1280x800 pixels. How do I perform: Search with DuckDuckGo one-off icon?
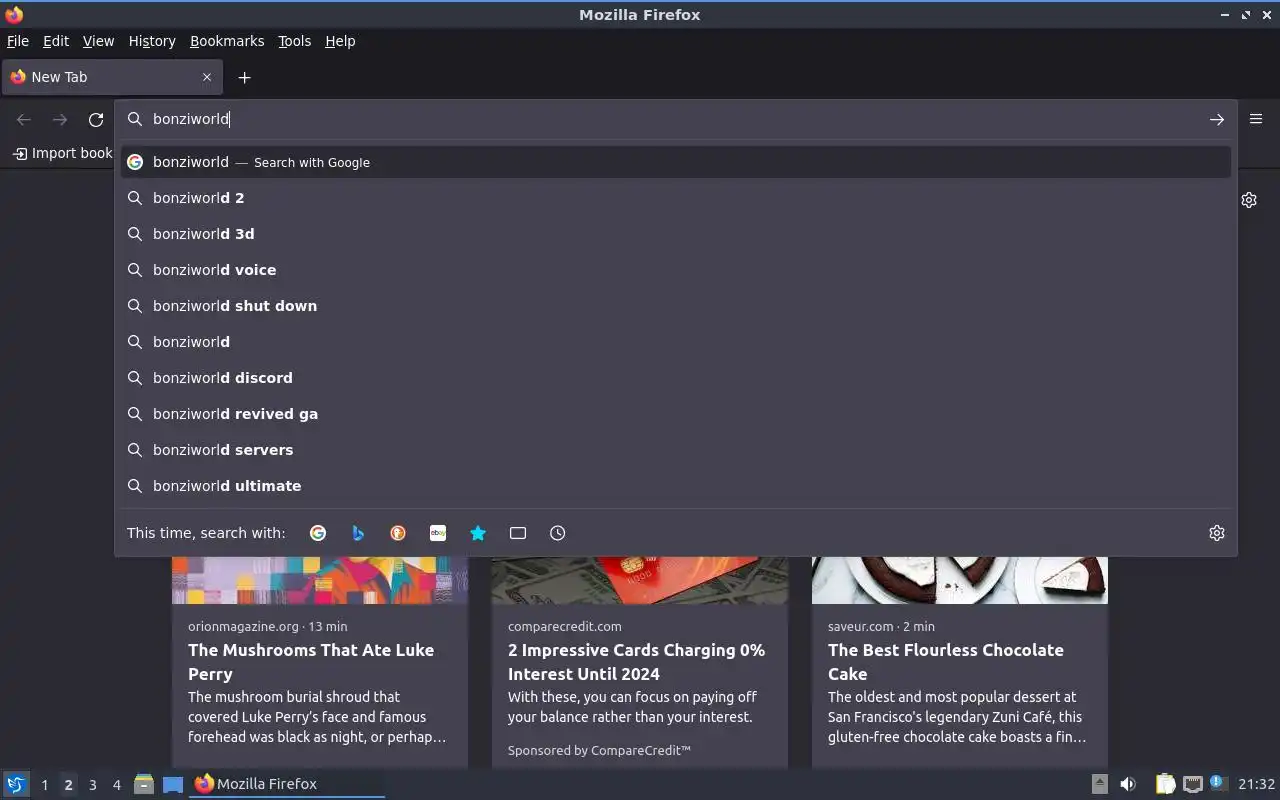point(398,533)
